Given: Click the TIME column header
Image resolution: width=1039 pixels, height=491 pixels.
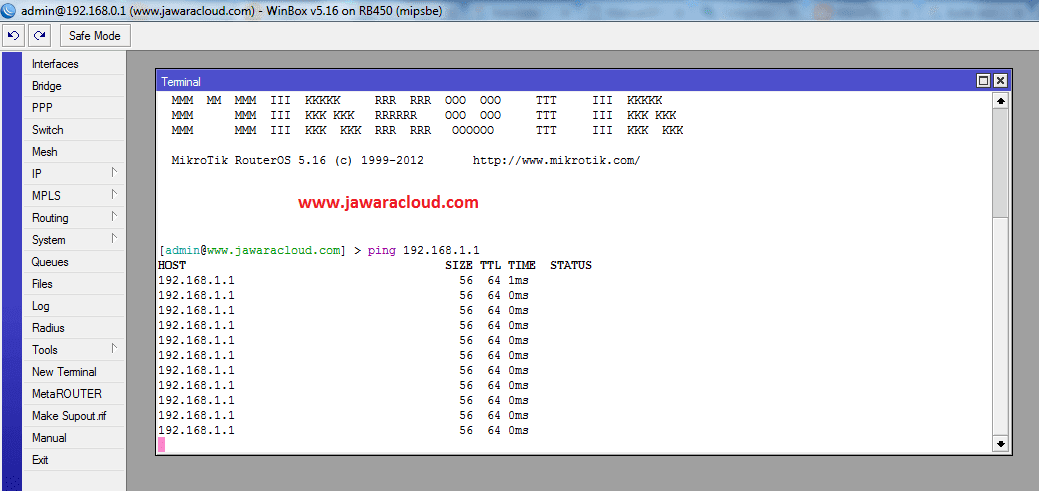Looking at the screenshot, I should pyautogui.click(x=522, y=265).
